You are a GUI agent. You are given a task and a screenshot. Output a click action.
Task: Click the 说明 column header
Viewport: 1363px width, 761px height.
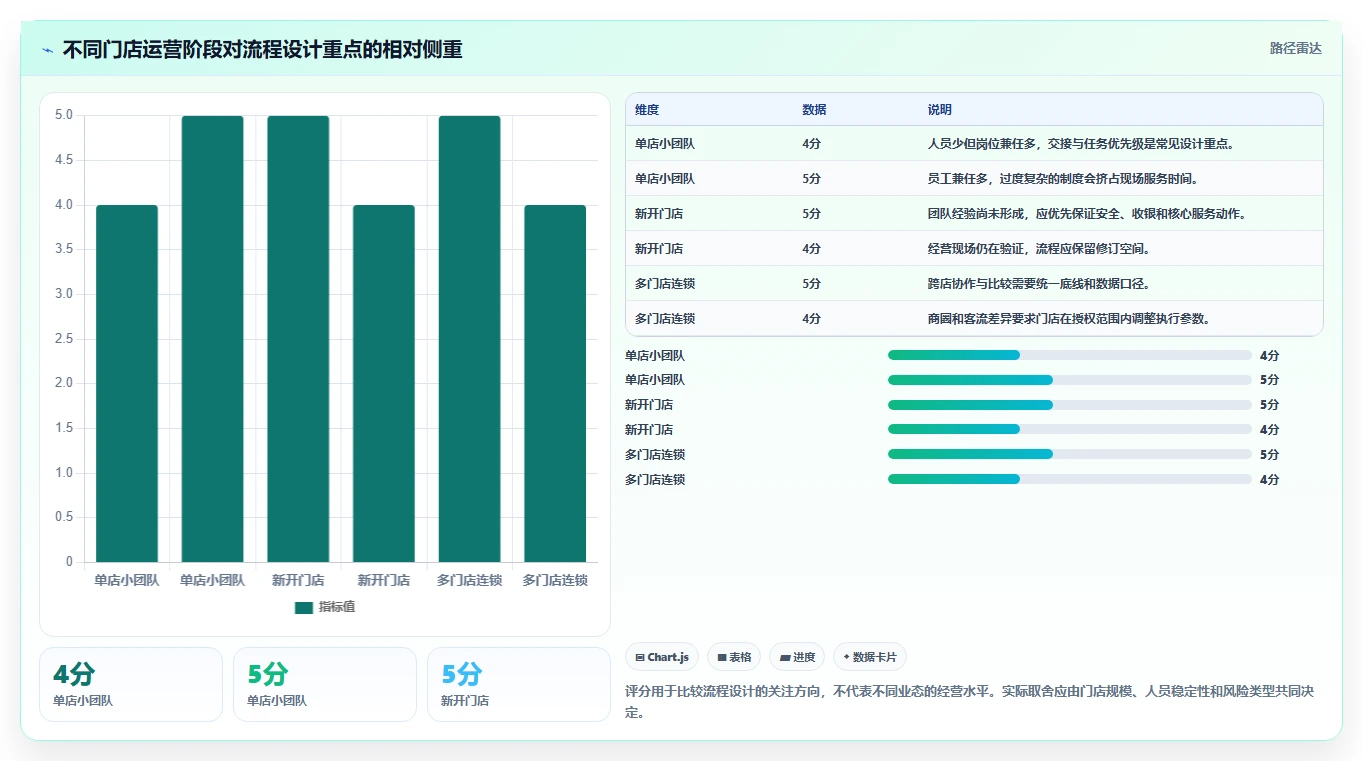(940, 110)
